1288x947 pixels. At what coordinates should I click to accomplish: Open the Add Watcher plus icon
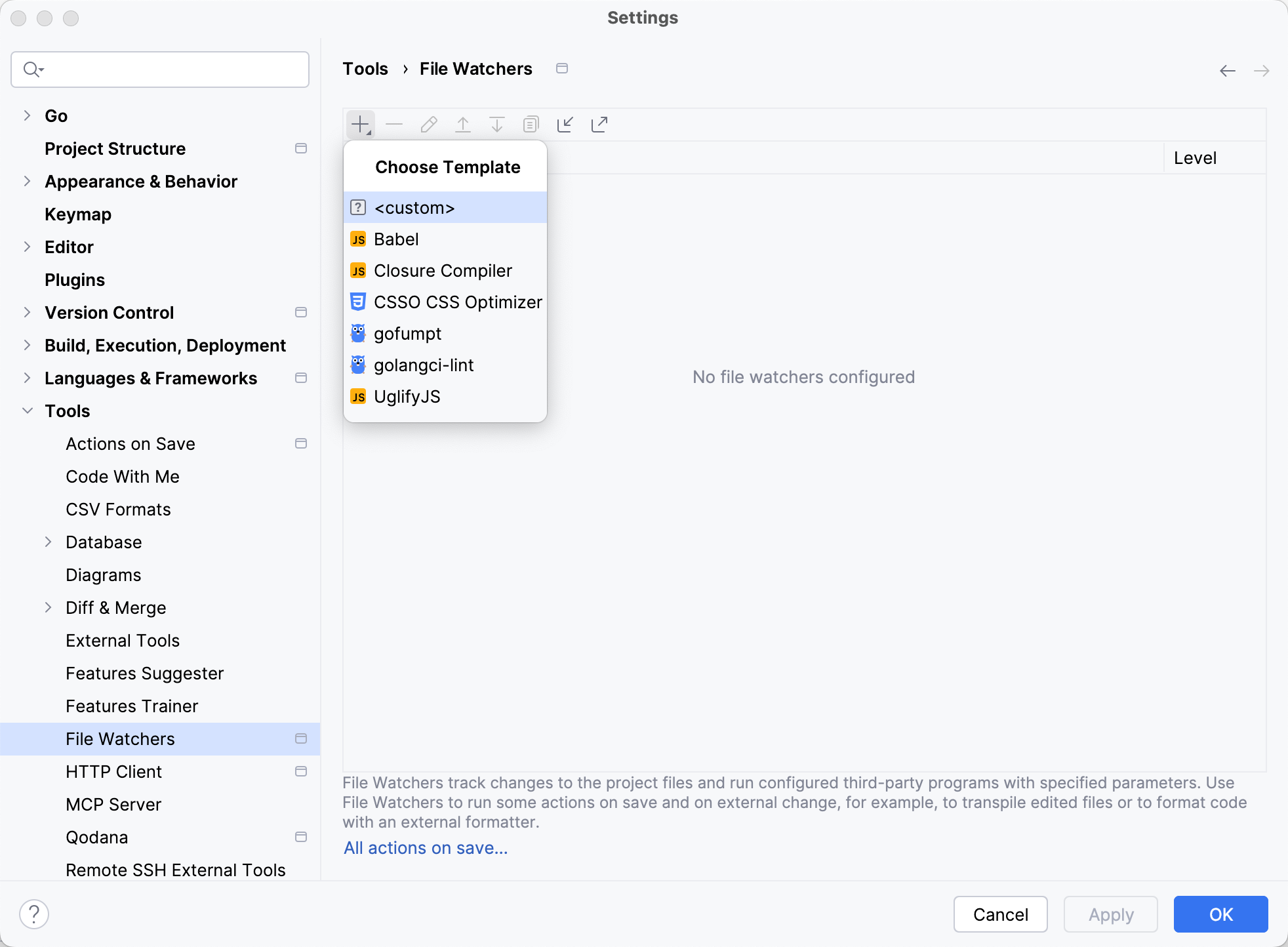click(x=360, y=124)
